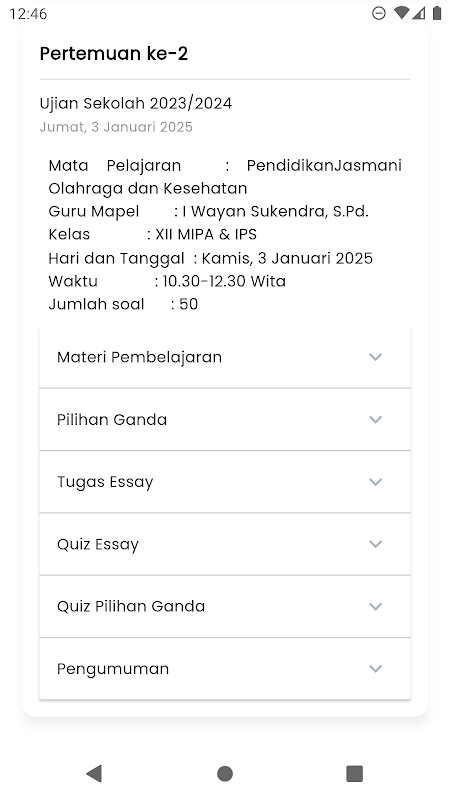Expand the Quiz Pilihan Ganda chevron

pyautogui.click(x=376, y=606)
